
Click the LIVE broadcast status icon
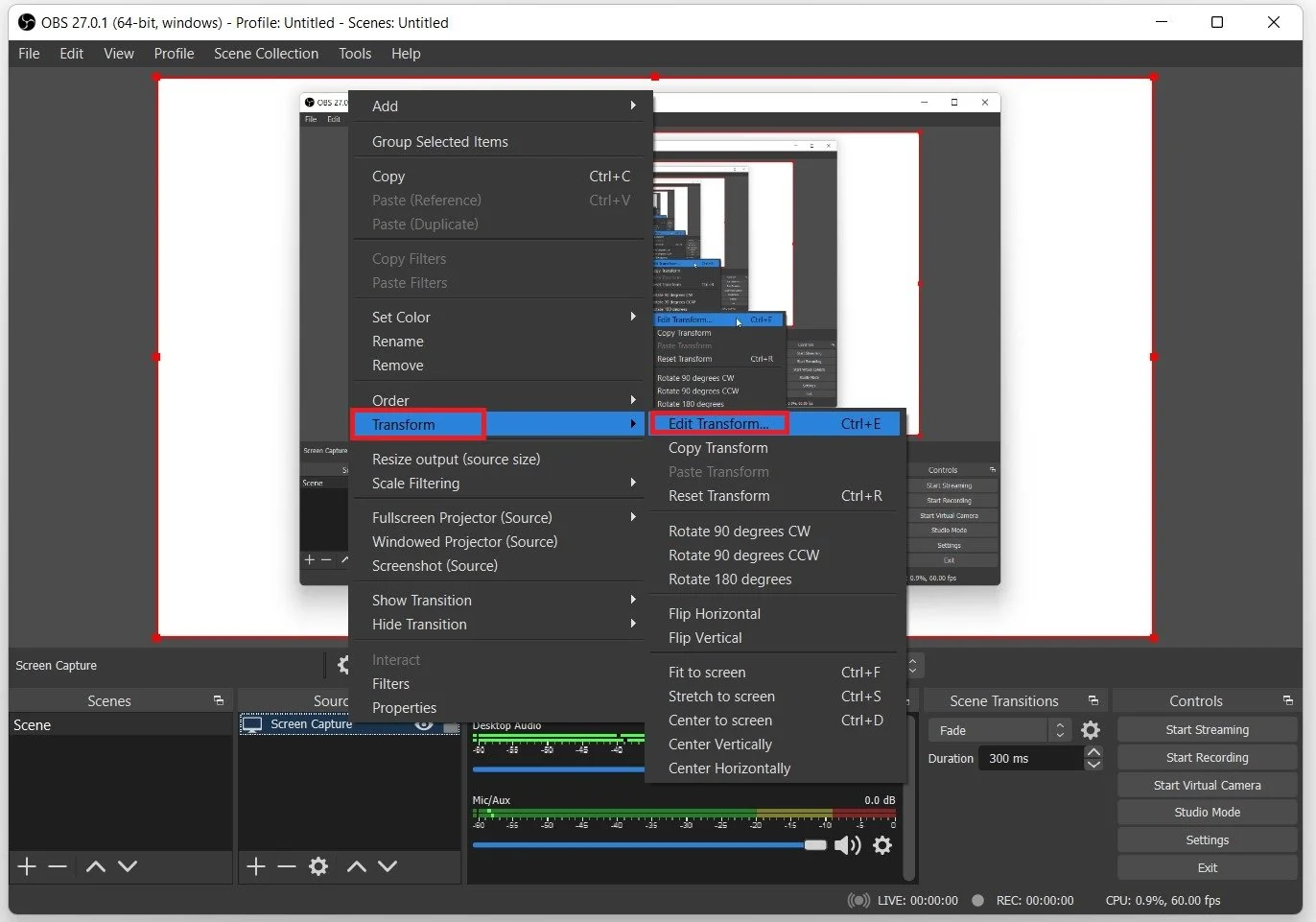coord(858,900)
